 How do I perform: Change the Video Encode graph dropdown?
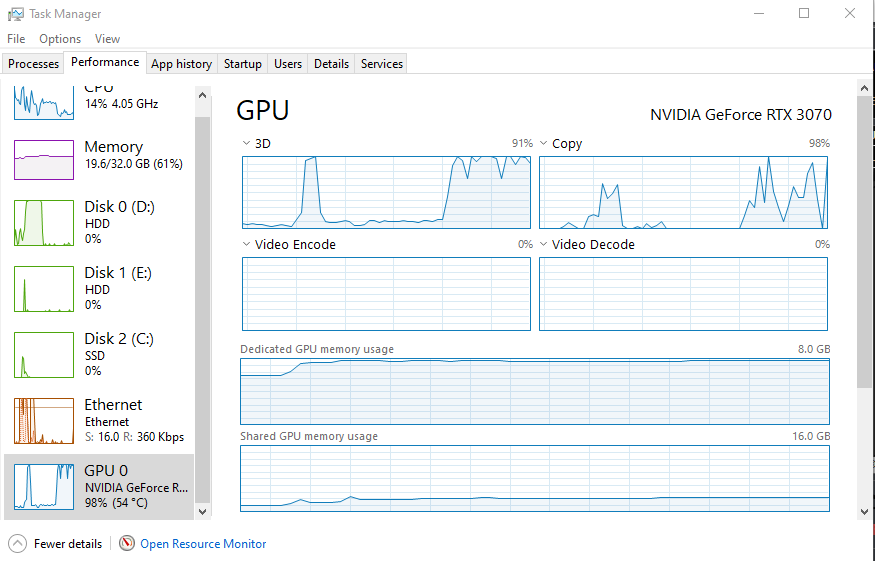point(247,244)
